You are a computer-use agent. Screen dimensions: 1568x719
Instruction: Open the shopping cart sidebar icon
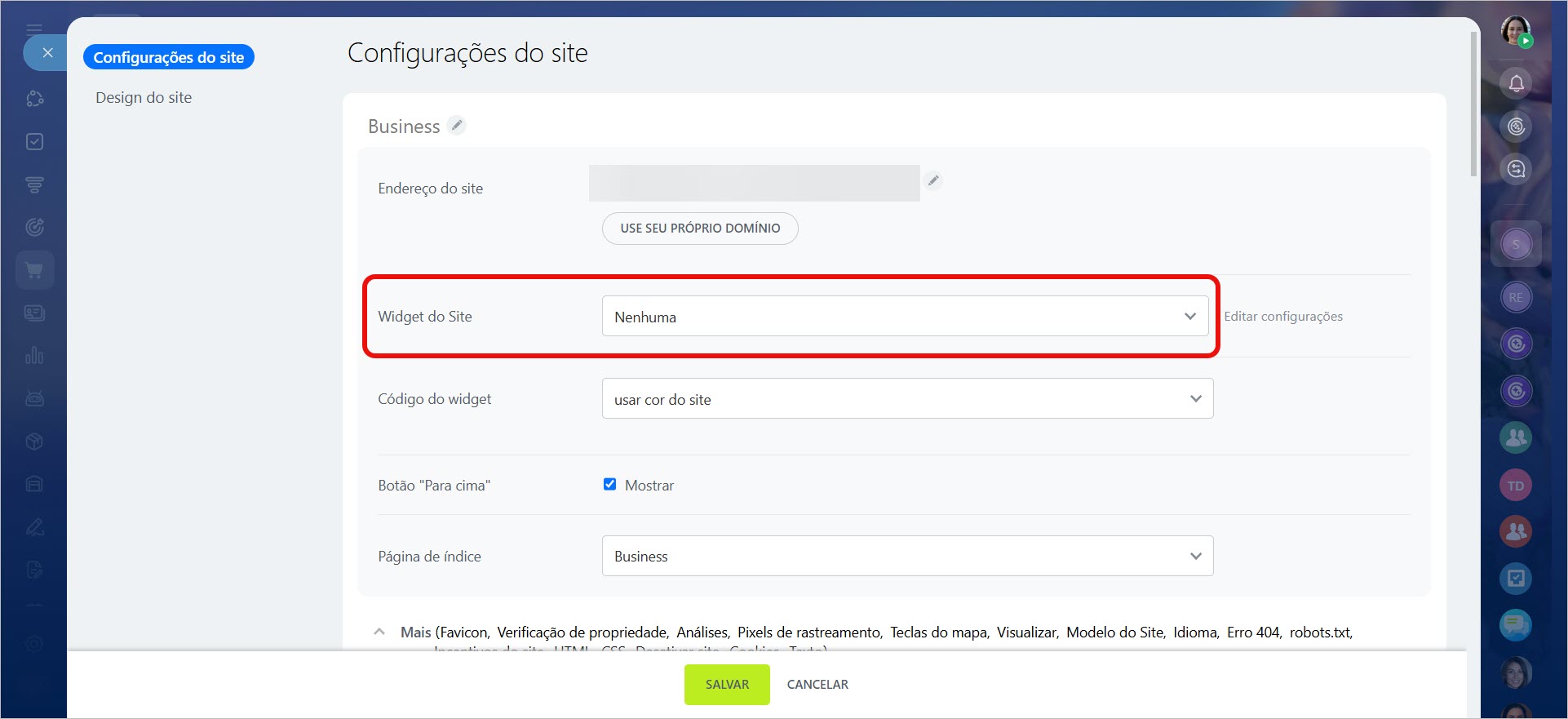[x=34, y=270]
